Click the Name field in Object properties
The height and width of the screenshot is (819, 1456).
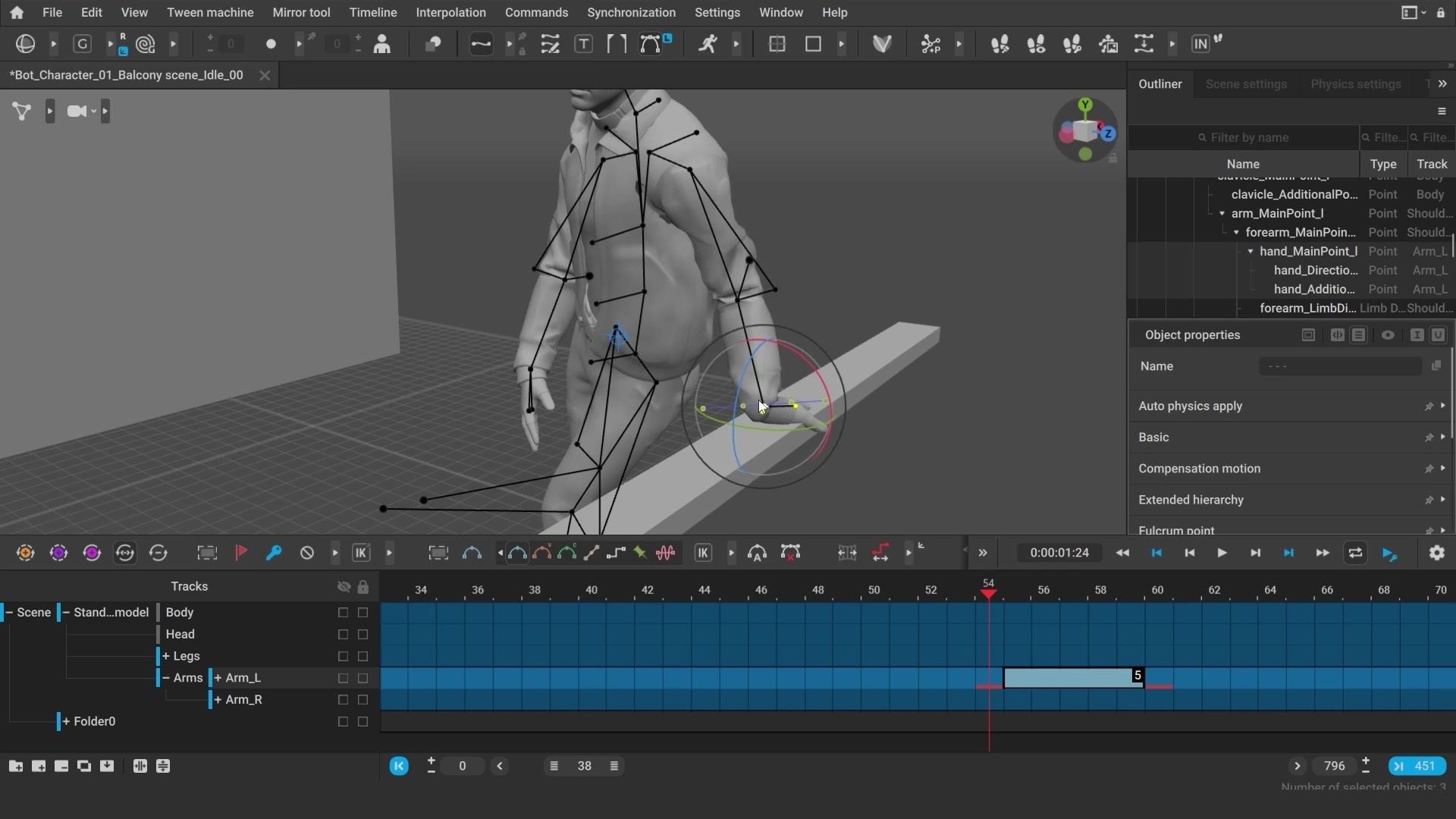coord(1340,366)
